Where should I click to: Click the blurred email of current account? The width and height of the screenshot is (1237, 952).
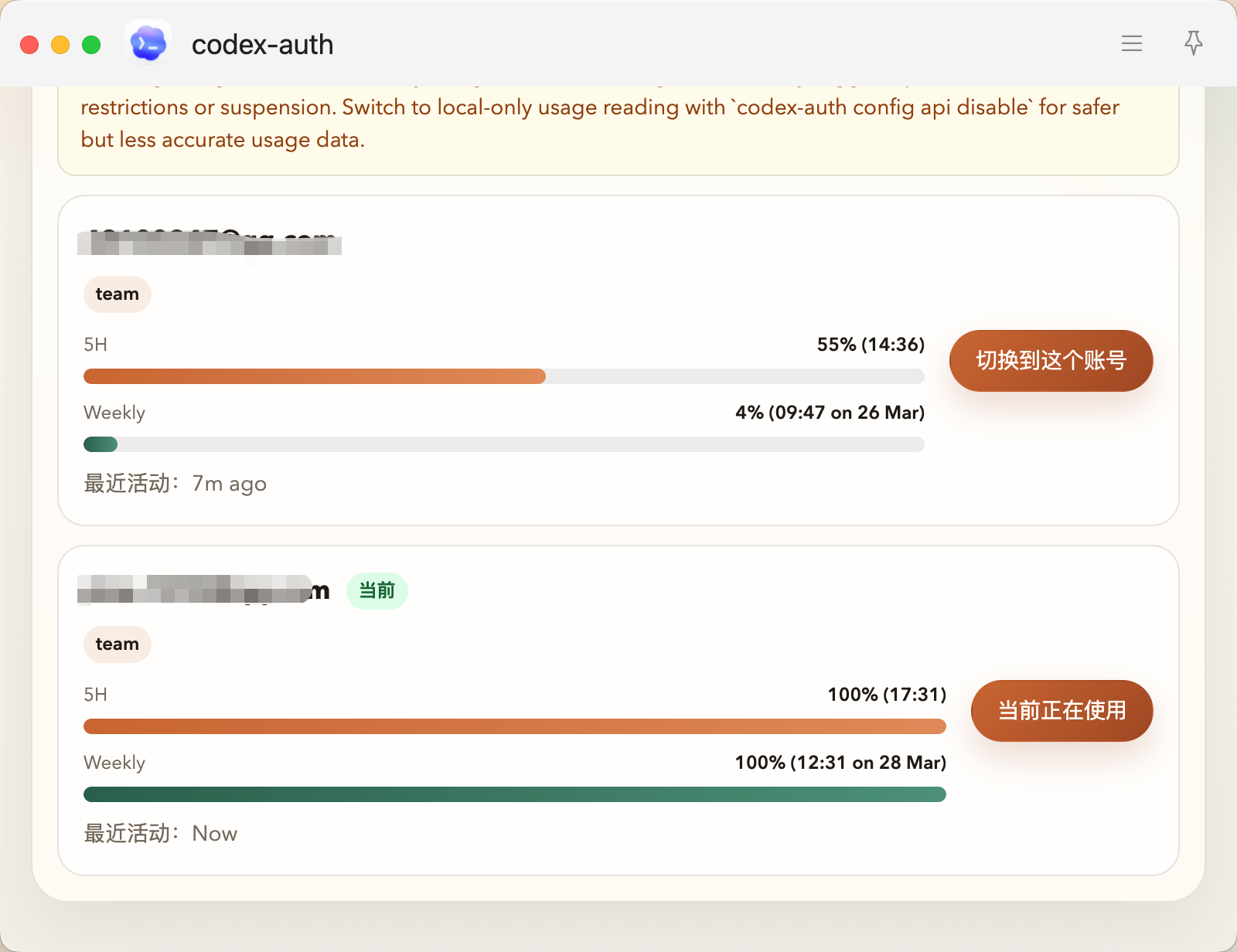[x=203, y=591]
